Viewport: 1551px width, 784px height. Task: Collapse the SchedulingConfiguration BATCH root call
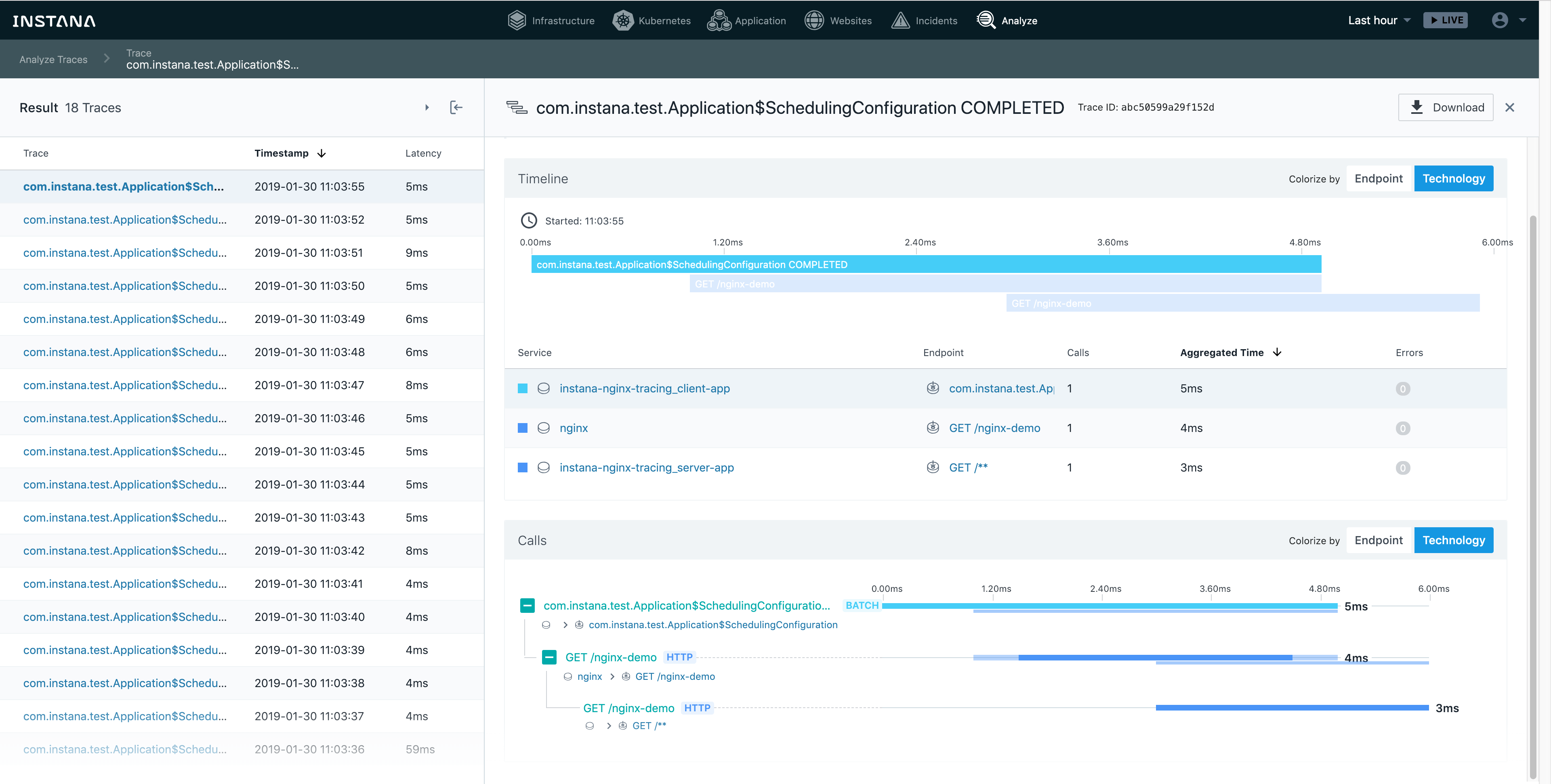[527, 605]
